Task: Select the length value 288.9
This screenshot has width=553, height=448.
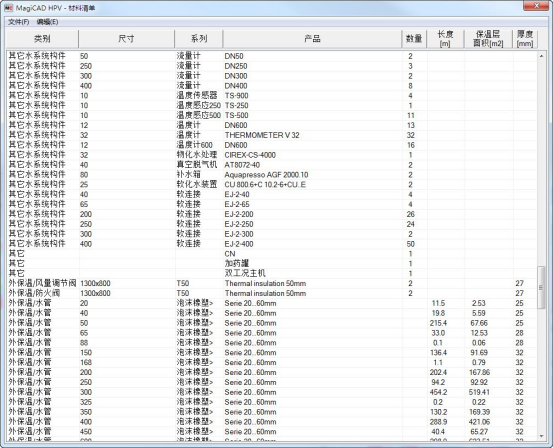Action: click(x=438, y=422)
